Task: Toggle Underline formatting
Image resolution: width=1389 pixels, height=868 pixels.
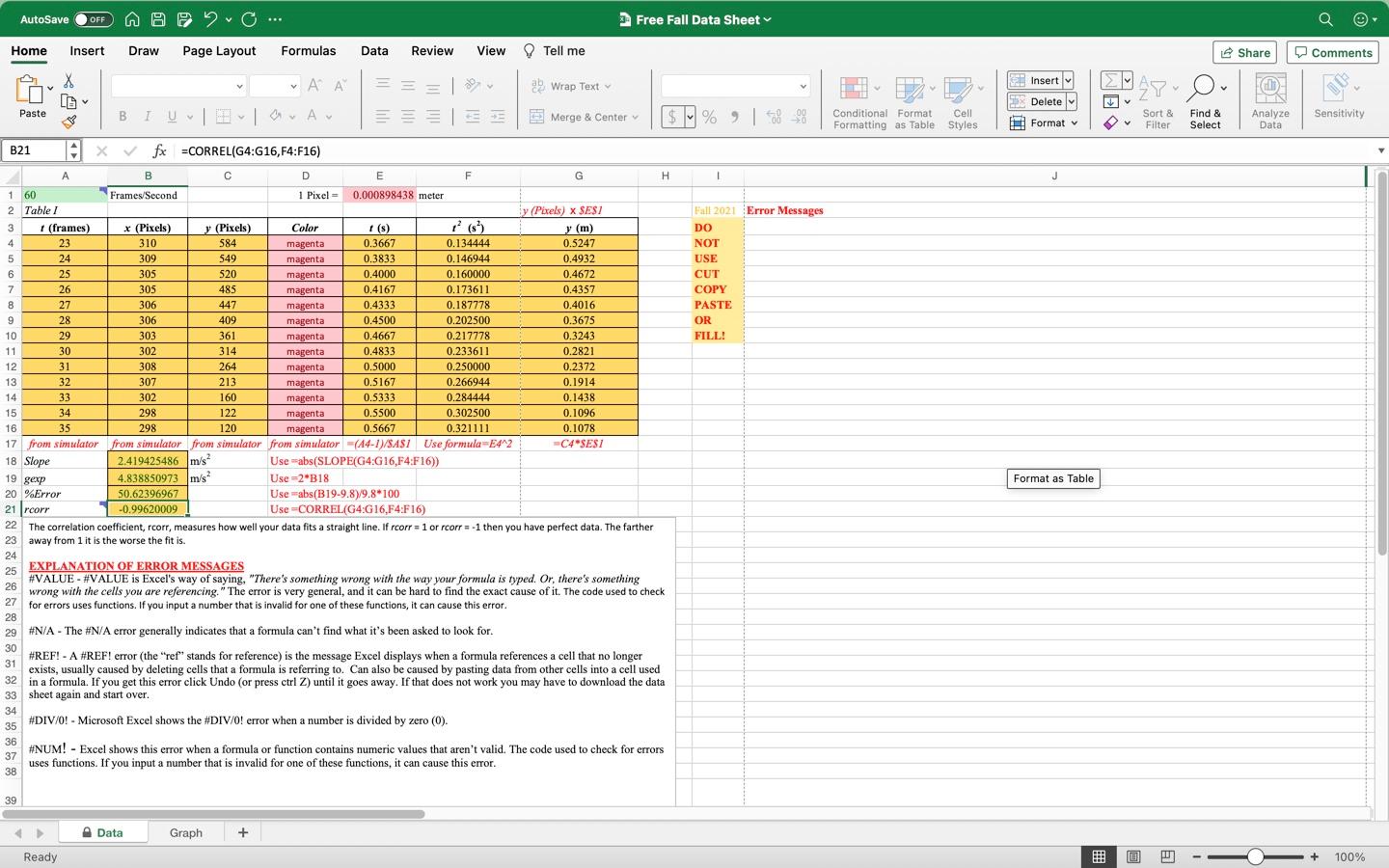Action: click(x=172, y=117)
